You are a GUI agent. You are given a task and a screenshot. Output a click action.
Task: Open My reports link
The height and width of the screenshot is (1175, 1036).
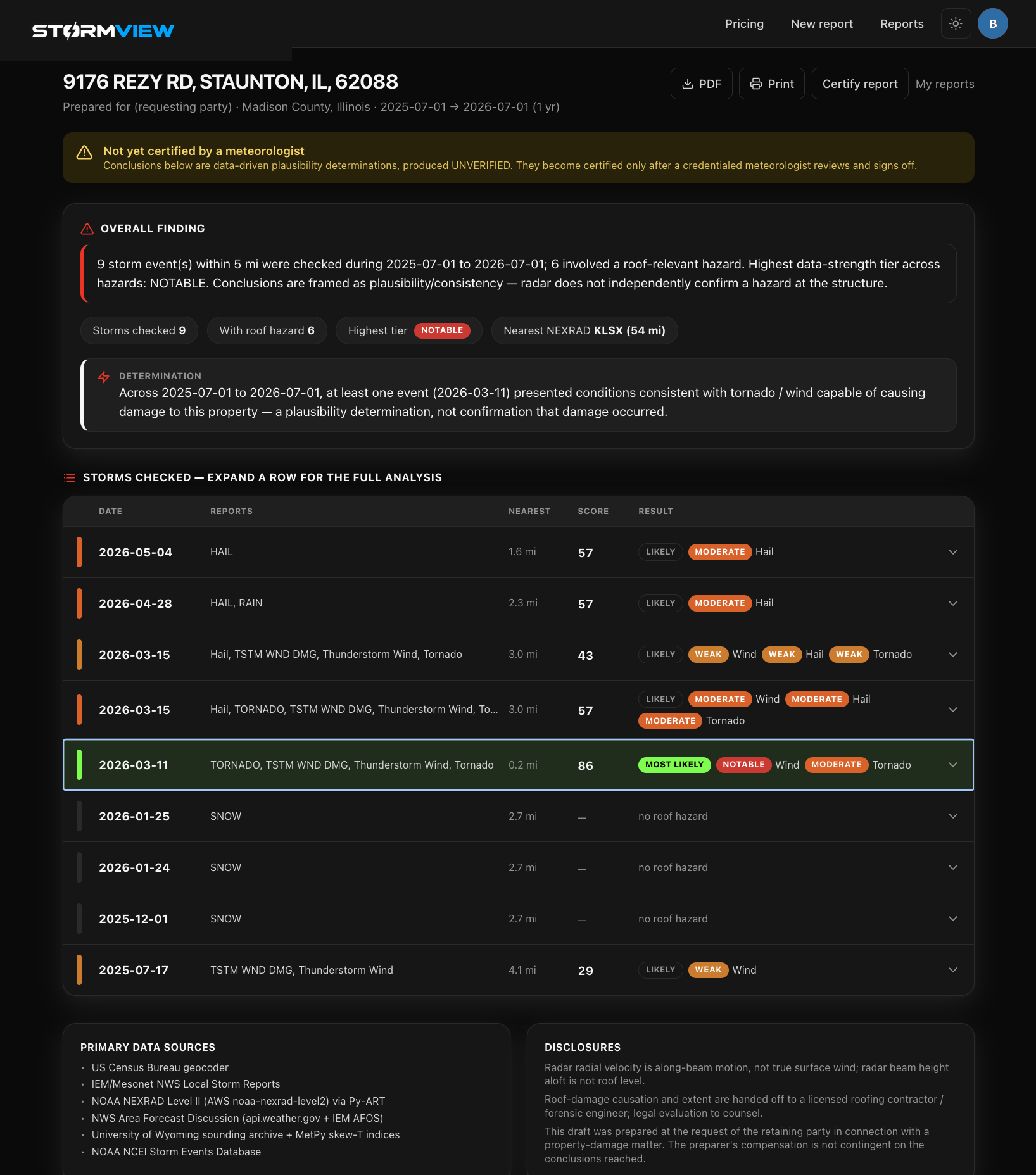pos(945,84)
